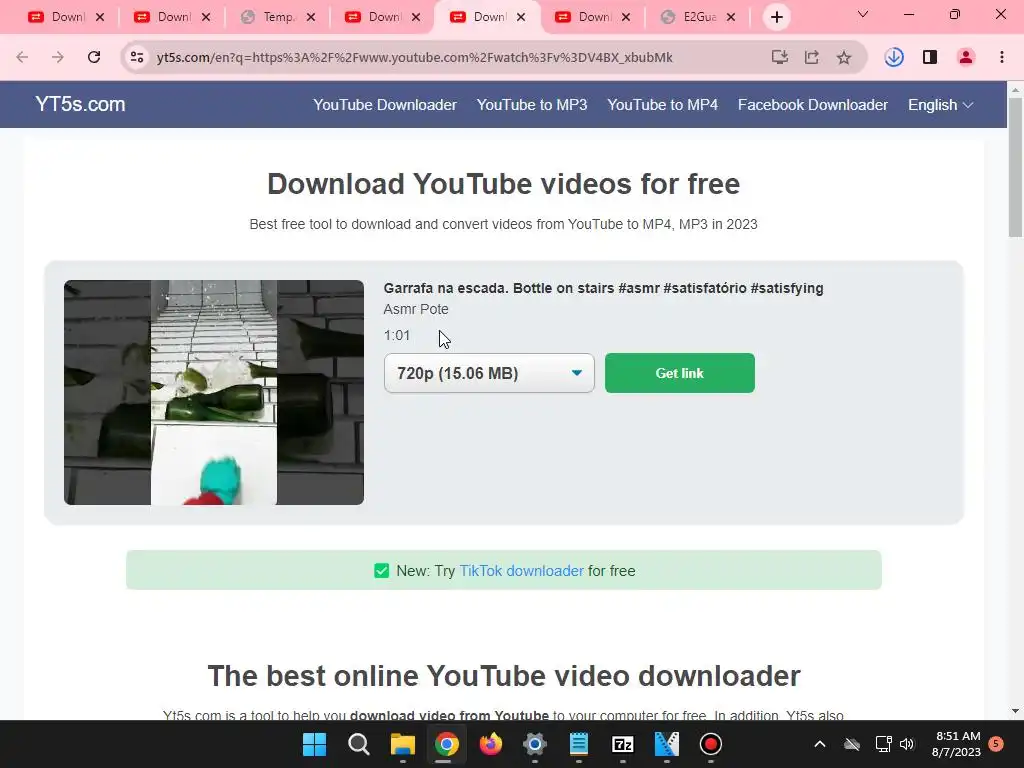
Task: Go back to the previous page
Action: point(22,57)
